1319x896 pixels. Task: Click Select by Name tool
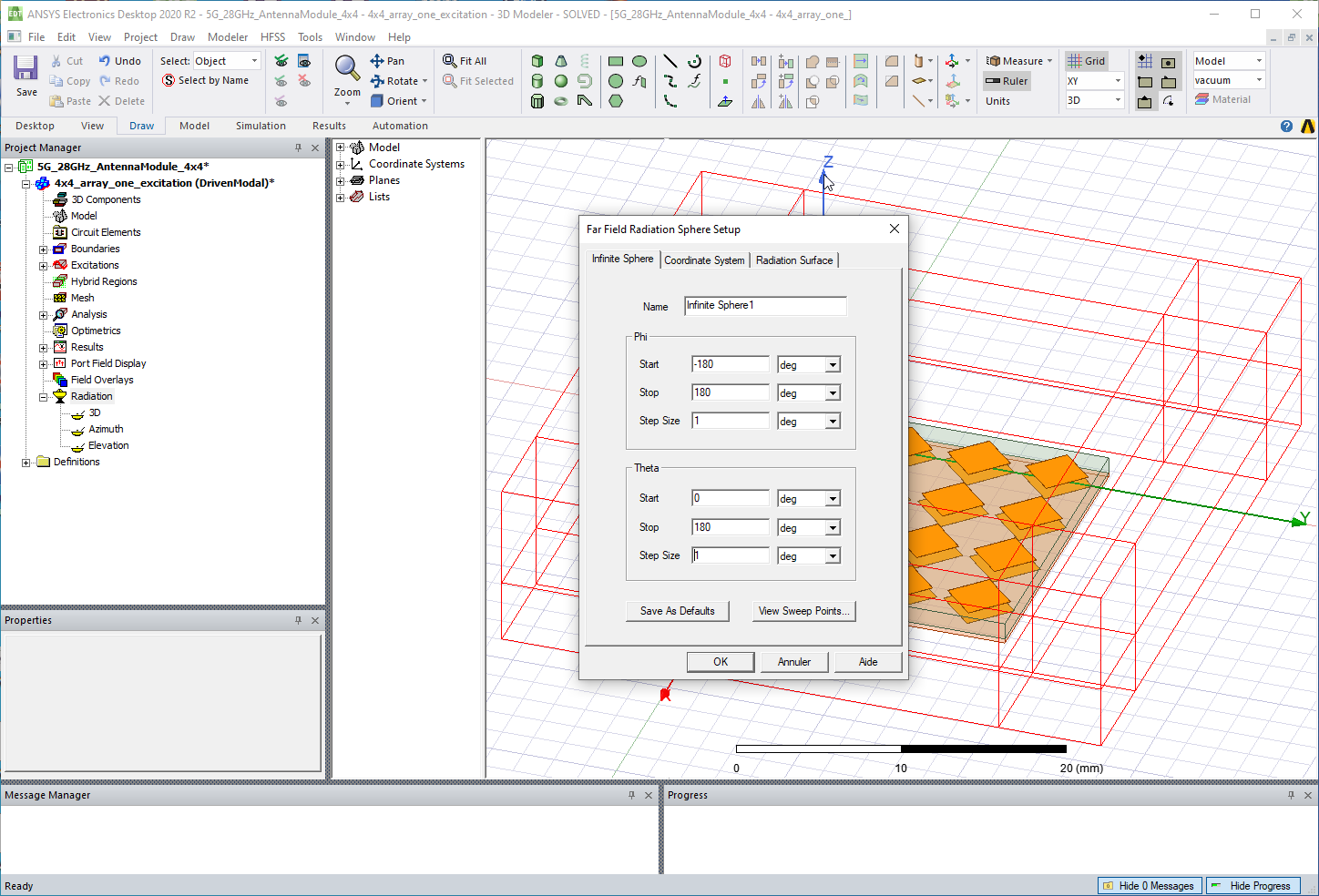pos(205,80)
